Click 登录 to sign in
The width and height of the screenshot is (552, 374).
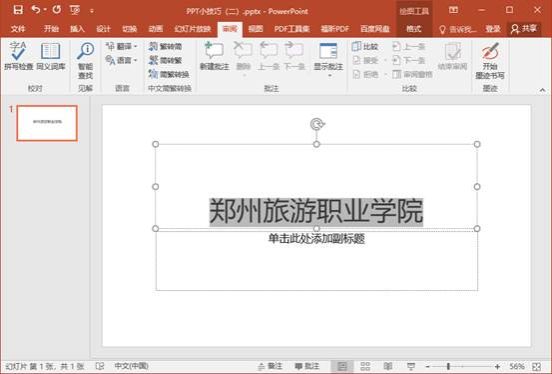(493, 29)
